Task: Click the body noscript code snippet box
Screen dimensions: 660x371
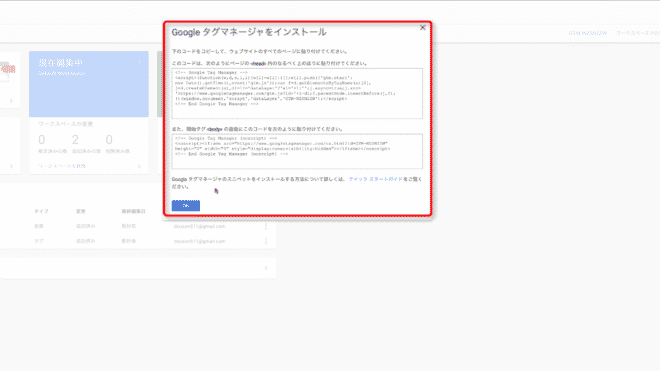Action: (x=297, y=151)
